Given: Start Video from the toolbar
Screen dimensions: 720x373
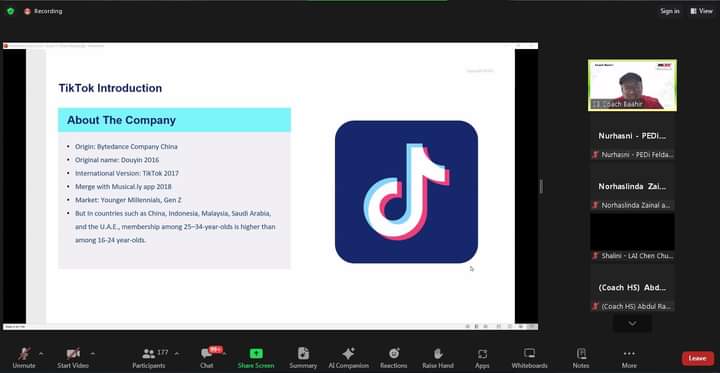Looking at the screenshot, I should click(73, 358).
